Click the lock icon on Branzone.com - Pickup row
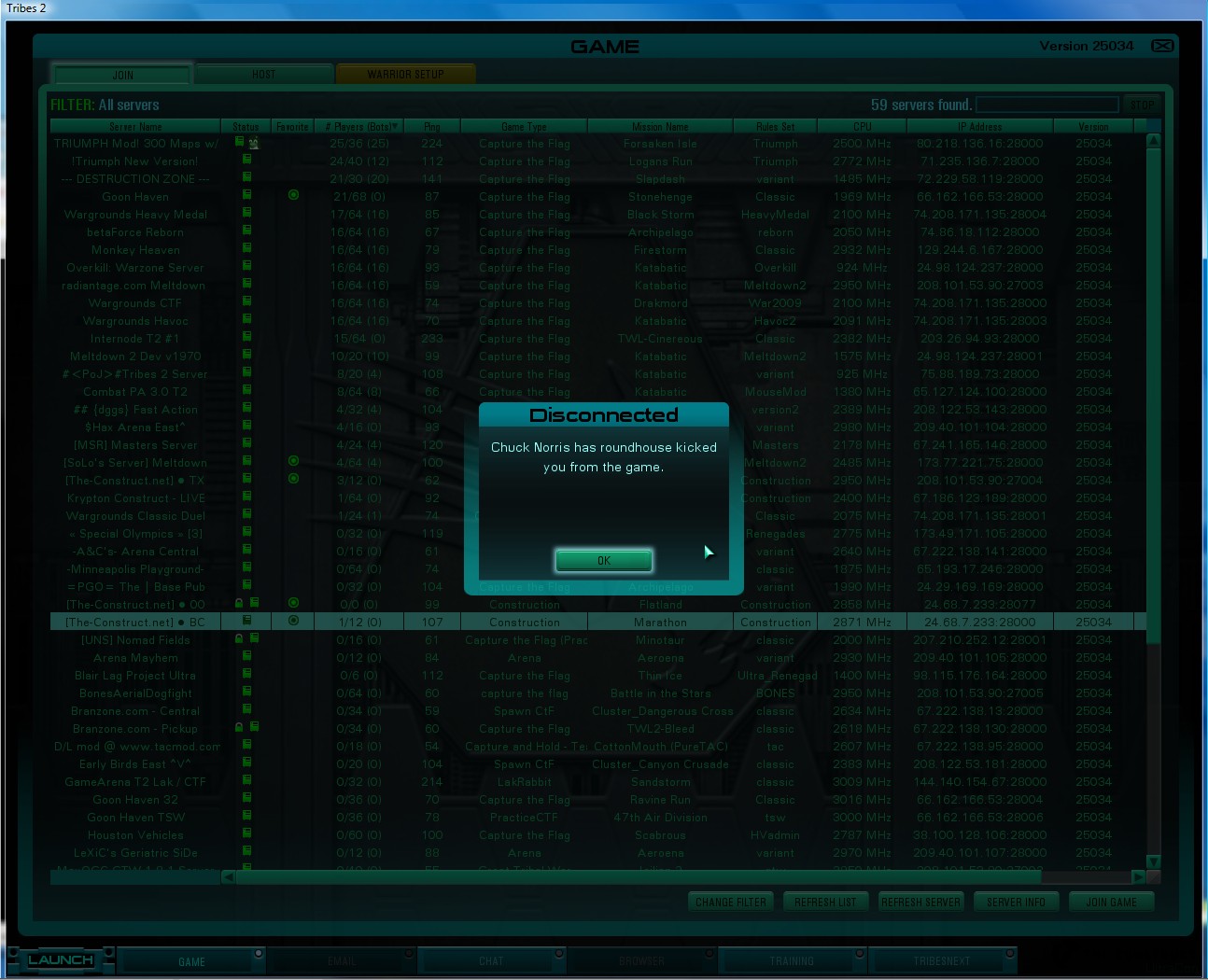 pos(239,727)
